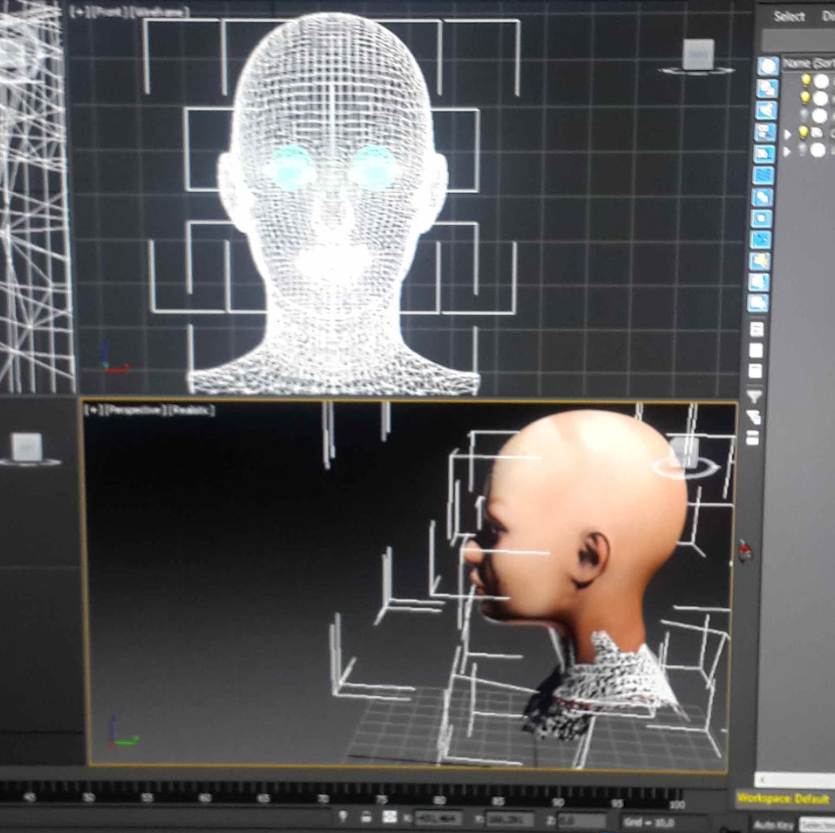
Task: Click Sort by Hierarchy icon under funnel
Action: click(x=753, y=417)
